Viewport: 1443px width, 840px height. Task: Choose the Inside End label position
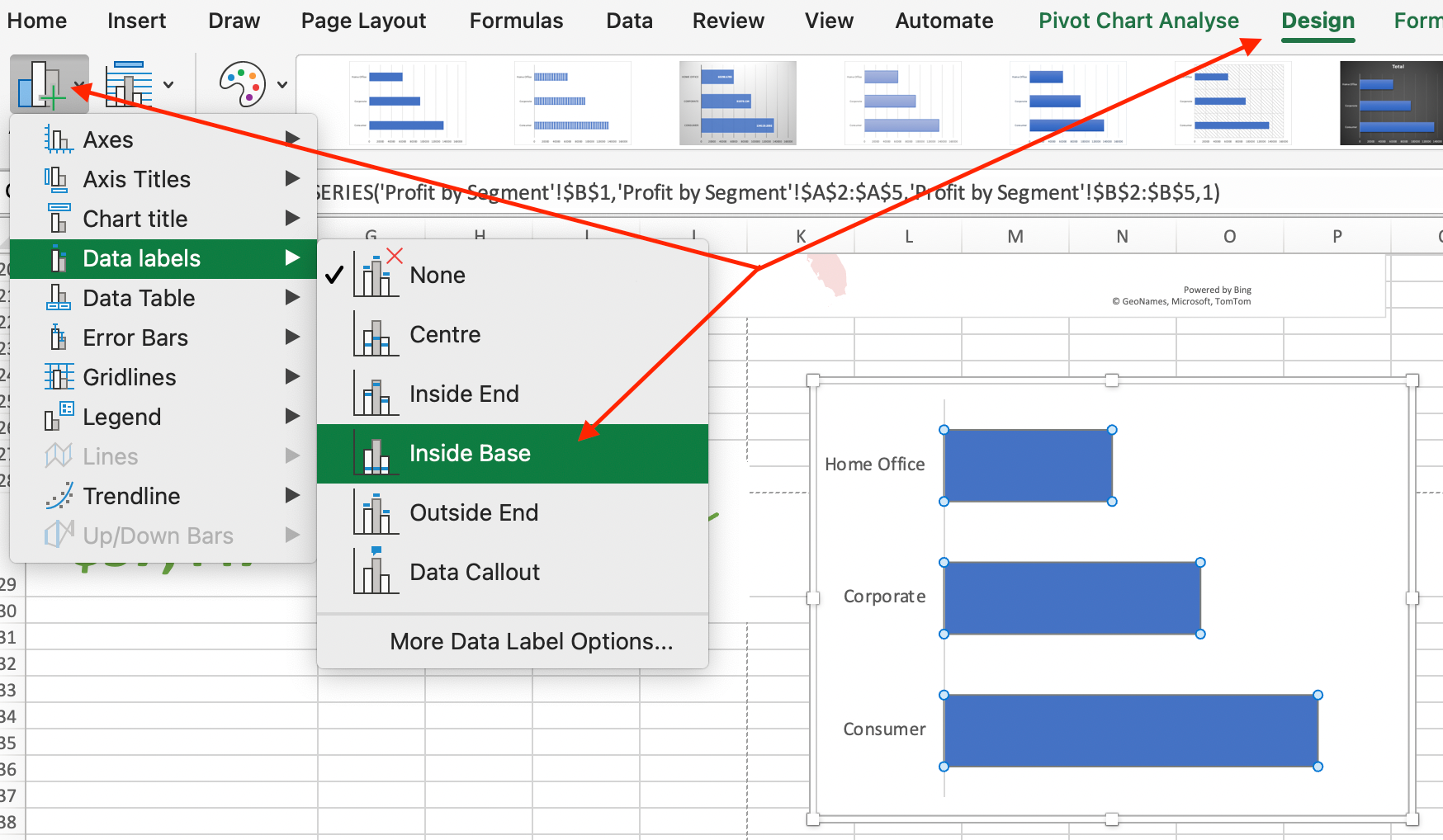pos(463,394)
